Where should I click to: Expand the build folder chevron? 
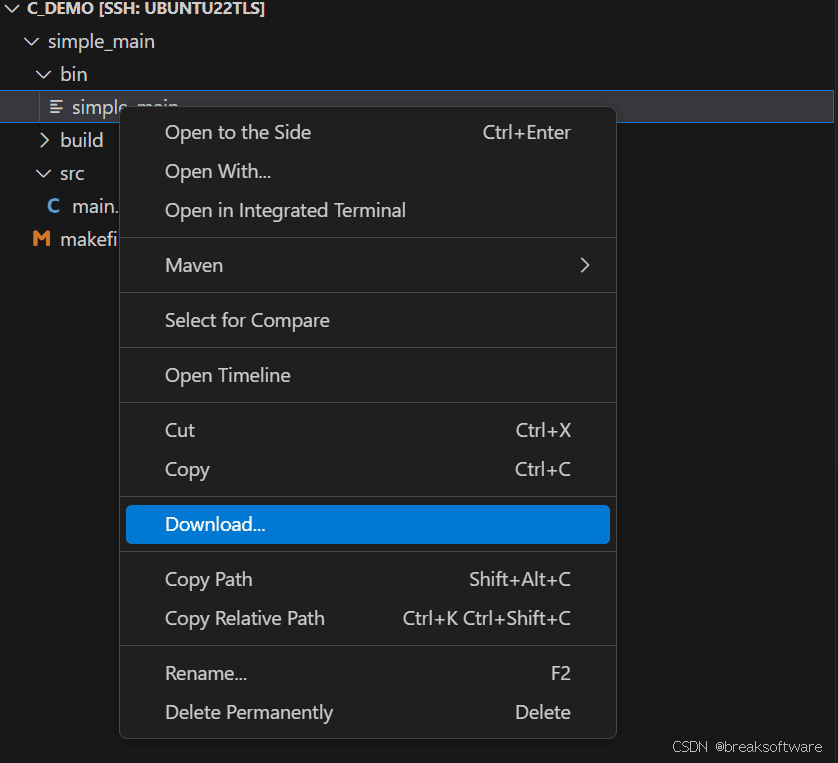coord(44,141)
